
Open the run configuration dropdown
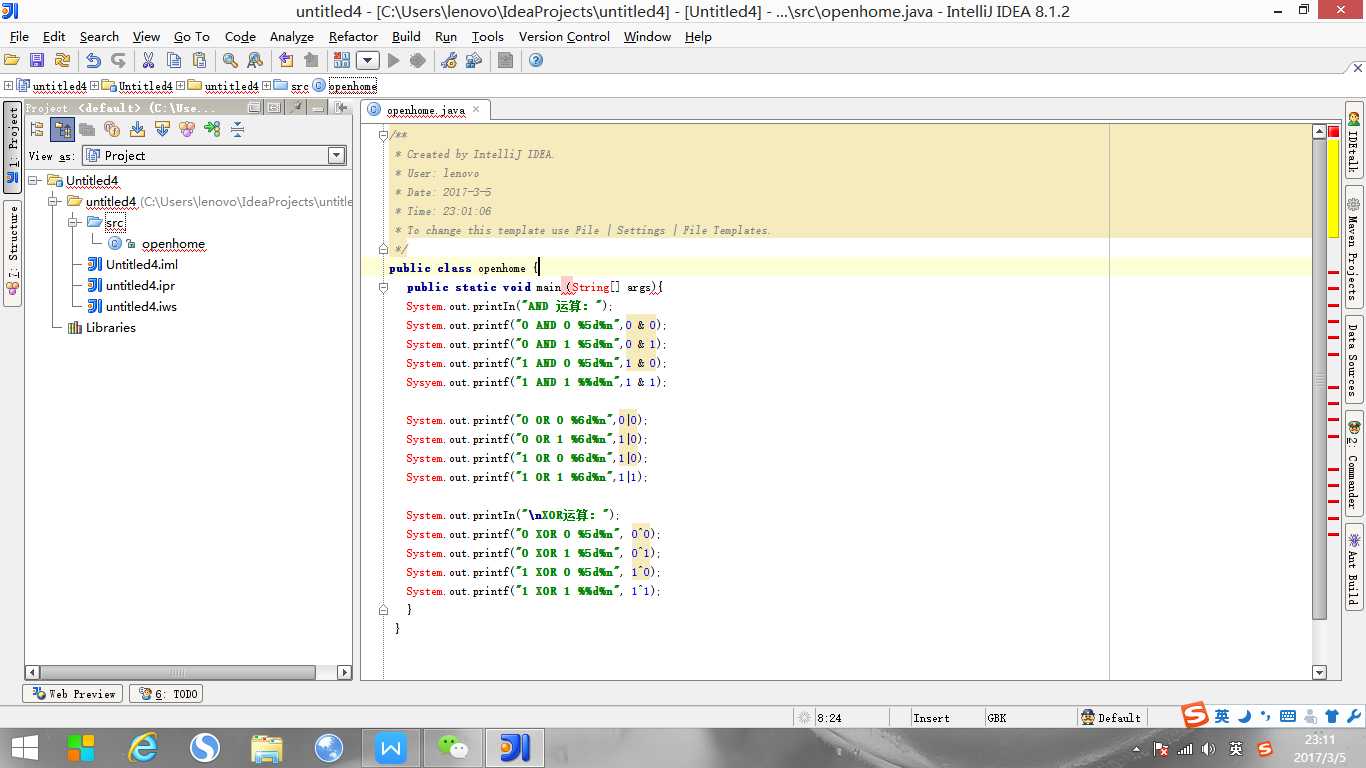point(367,60)
